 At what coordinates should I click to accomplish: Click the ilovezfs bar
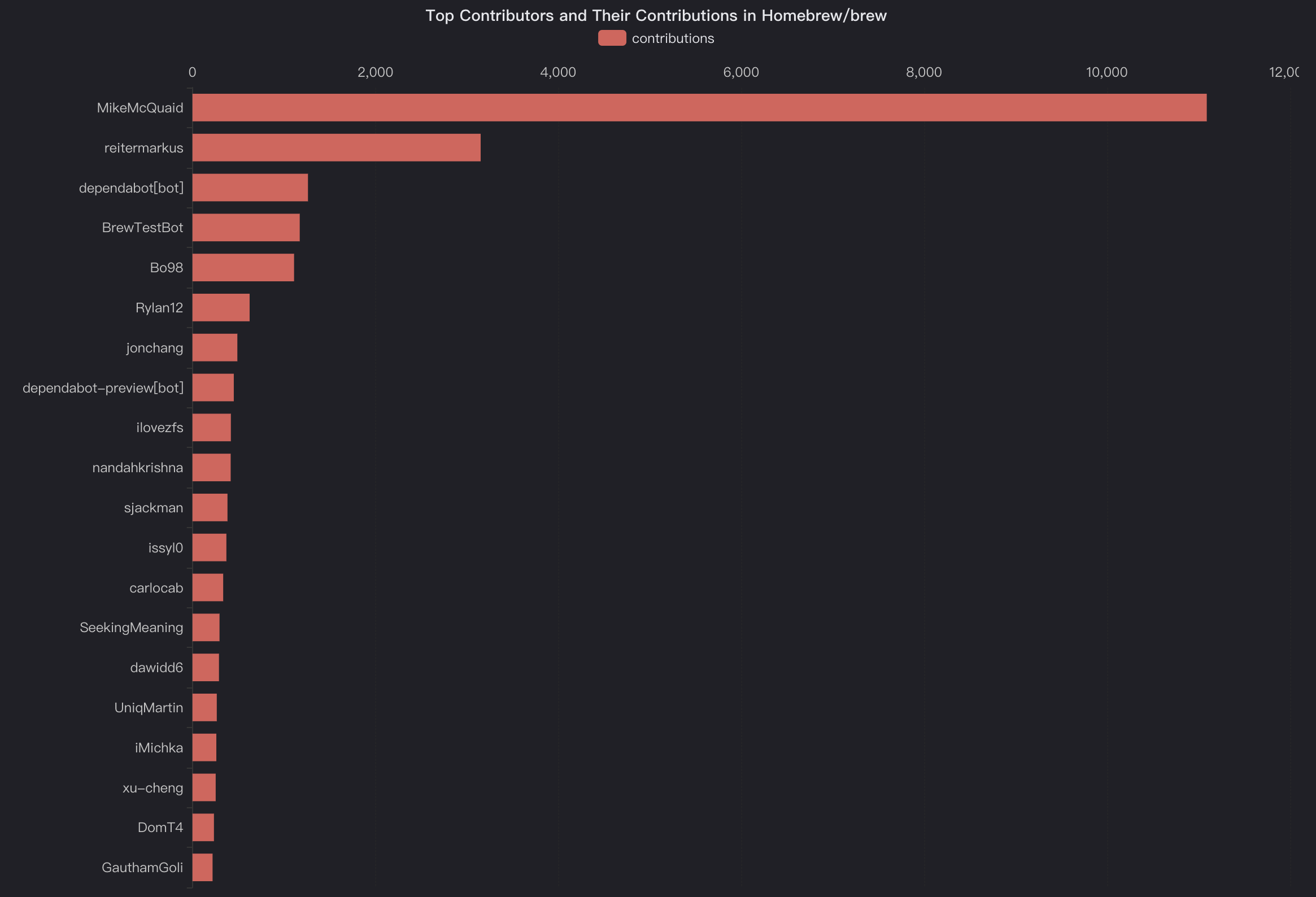[211, 428]
